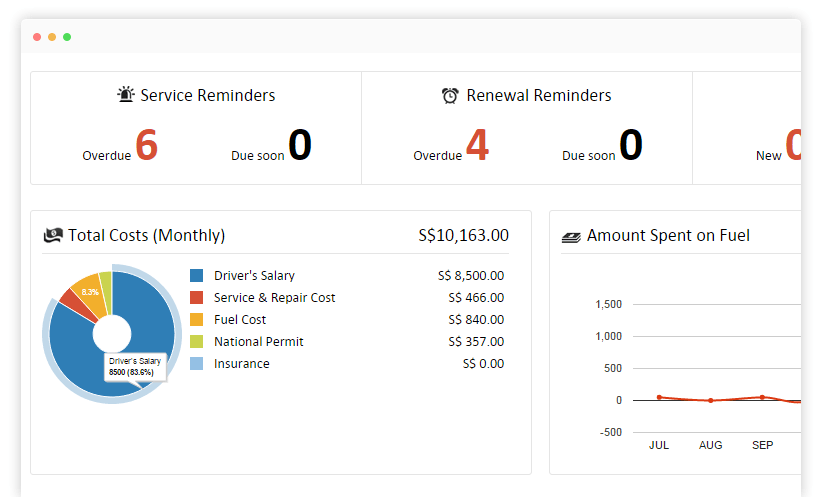
Task: Click the JUL axis label
Action: [659, 445]
